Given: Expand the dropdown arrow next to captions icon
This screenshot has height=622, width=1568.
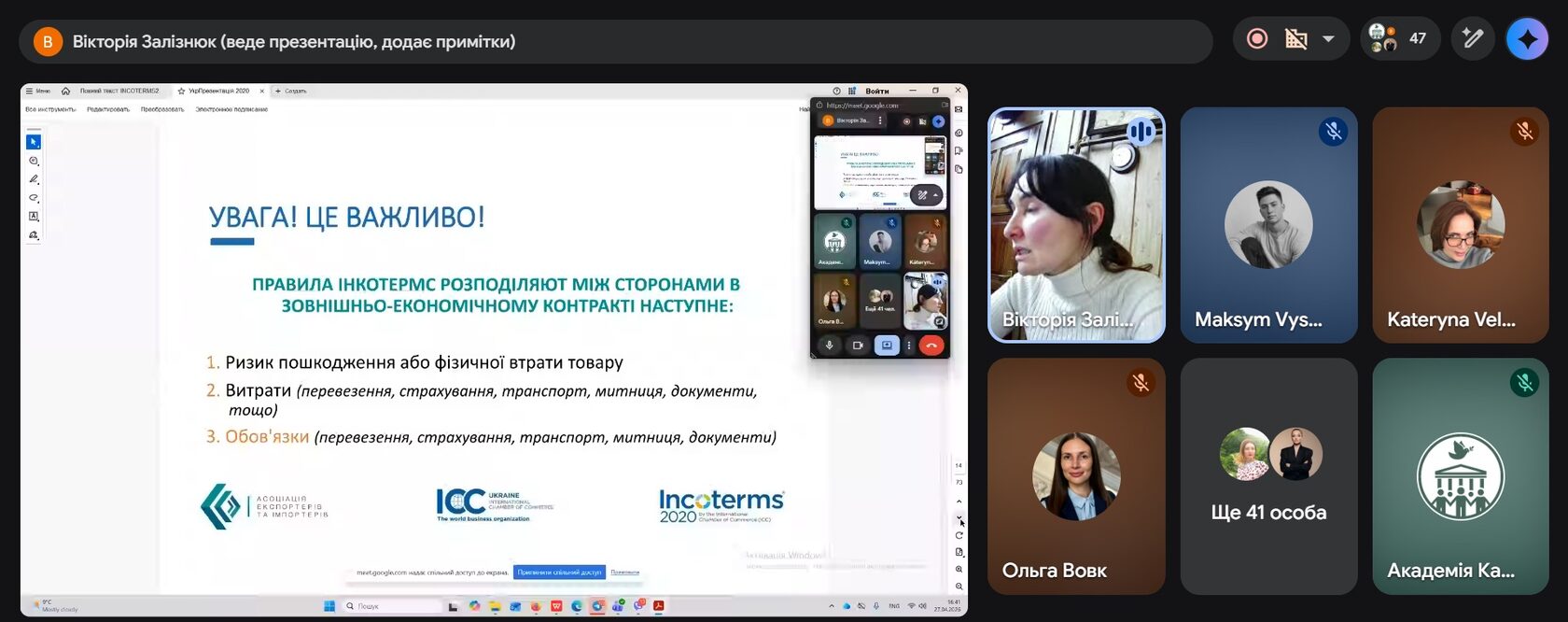Looking at the screenshot, I should click(1328, 39).
